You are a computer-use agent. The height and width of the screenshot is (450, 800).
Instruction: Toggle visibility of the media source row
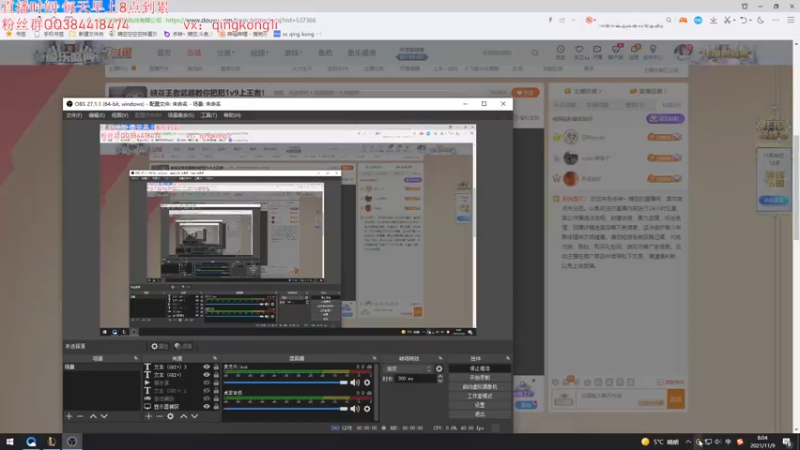[206, 383]
